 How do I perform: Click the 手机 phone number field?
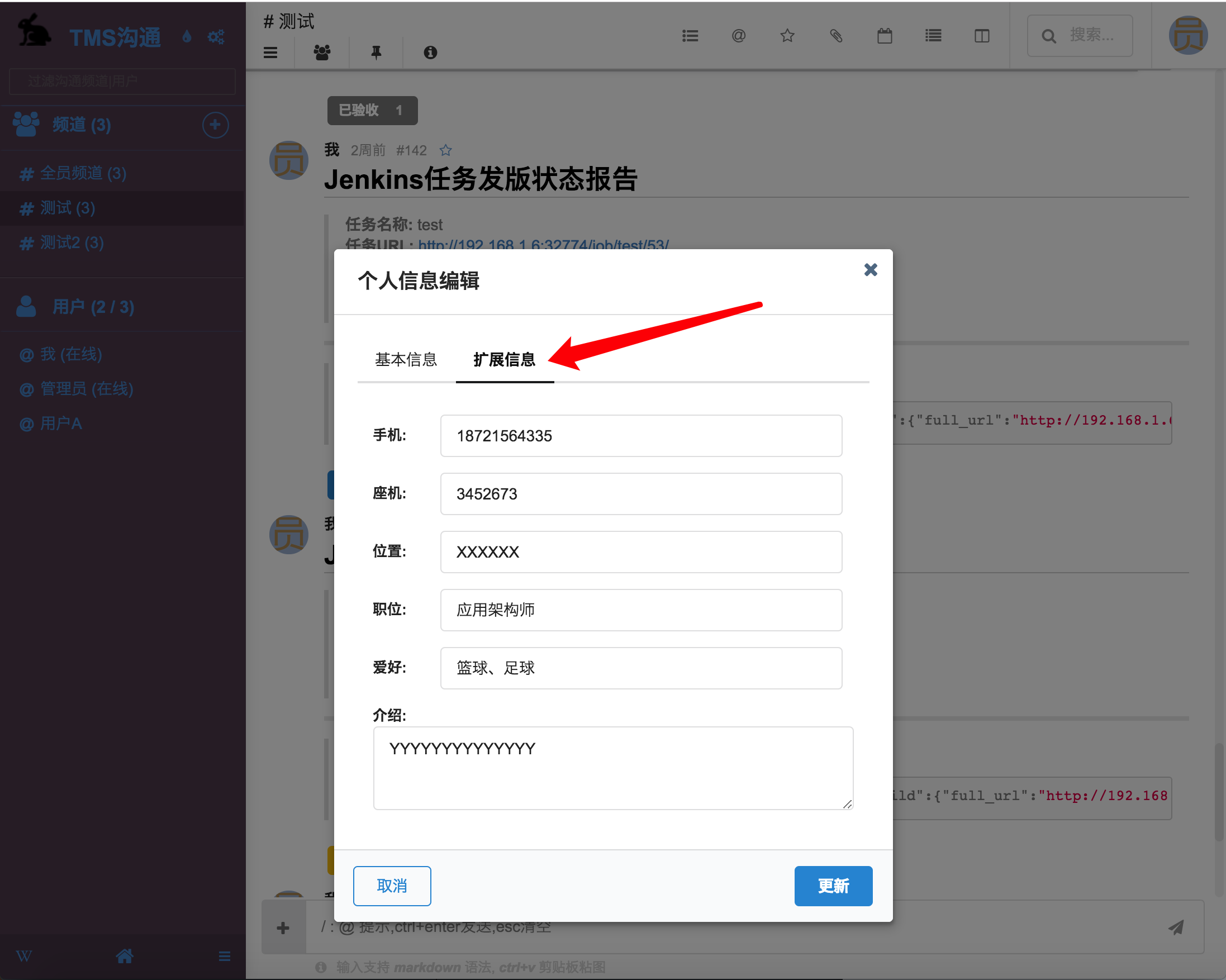641,436
